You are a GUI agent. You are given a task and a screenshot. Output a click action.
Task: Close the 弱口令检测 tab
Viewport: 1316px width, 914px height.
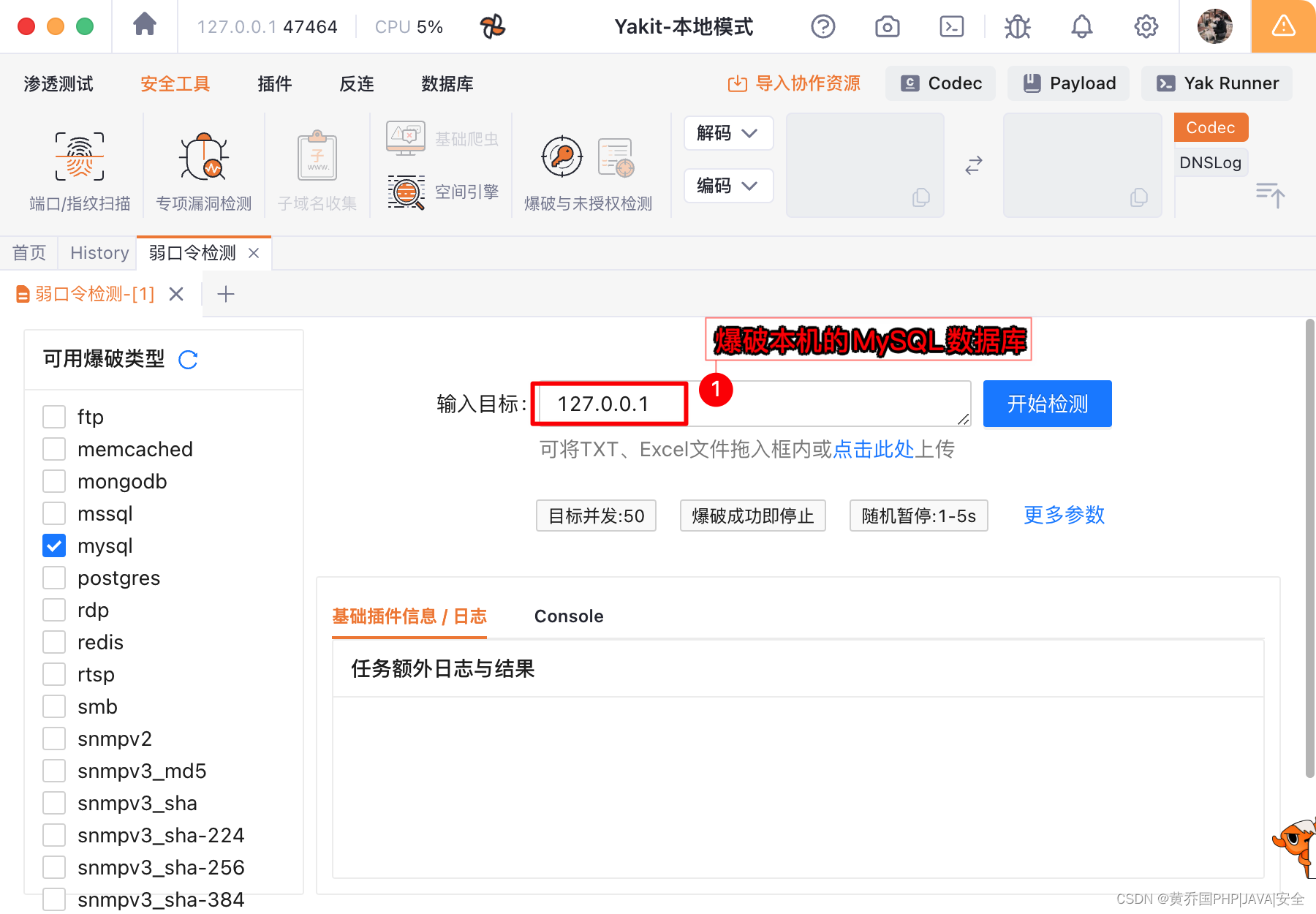pos(254,253)
